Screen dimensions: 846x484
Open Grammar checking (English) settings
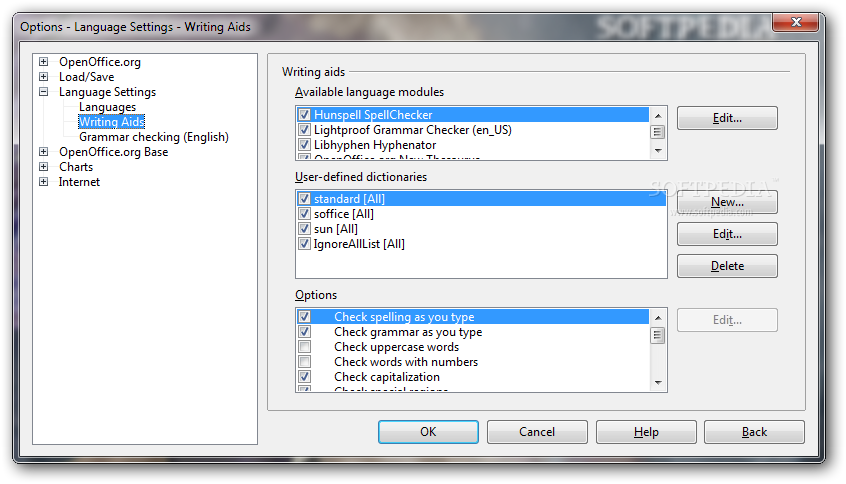pyautogui.click(x=154, y=137)
